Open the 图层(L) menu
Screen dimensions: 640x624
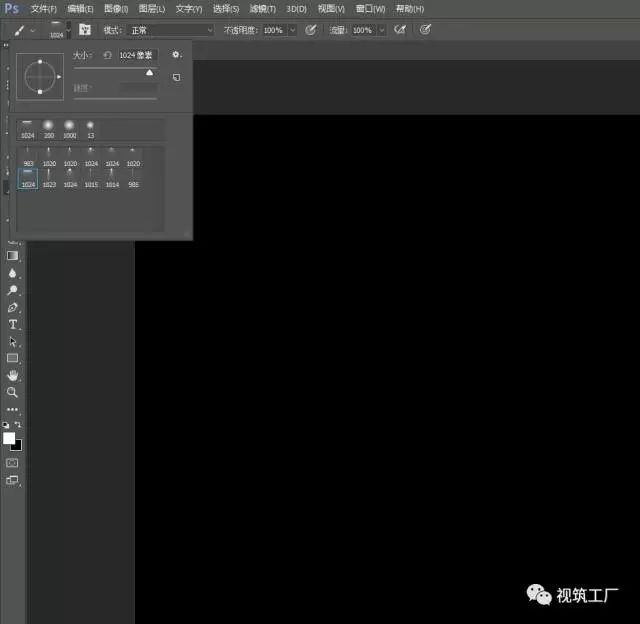(152, 9)
